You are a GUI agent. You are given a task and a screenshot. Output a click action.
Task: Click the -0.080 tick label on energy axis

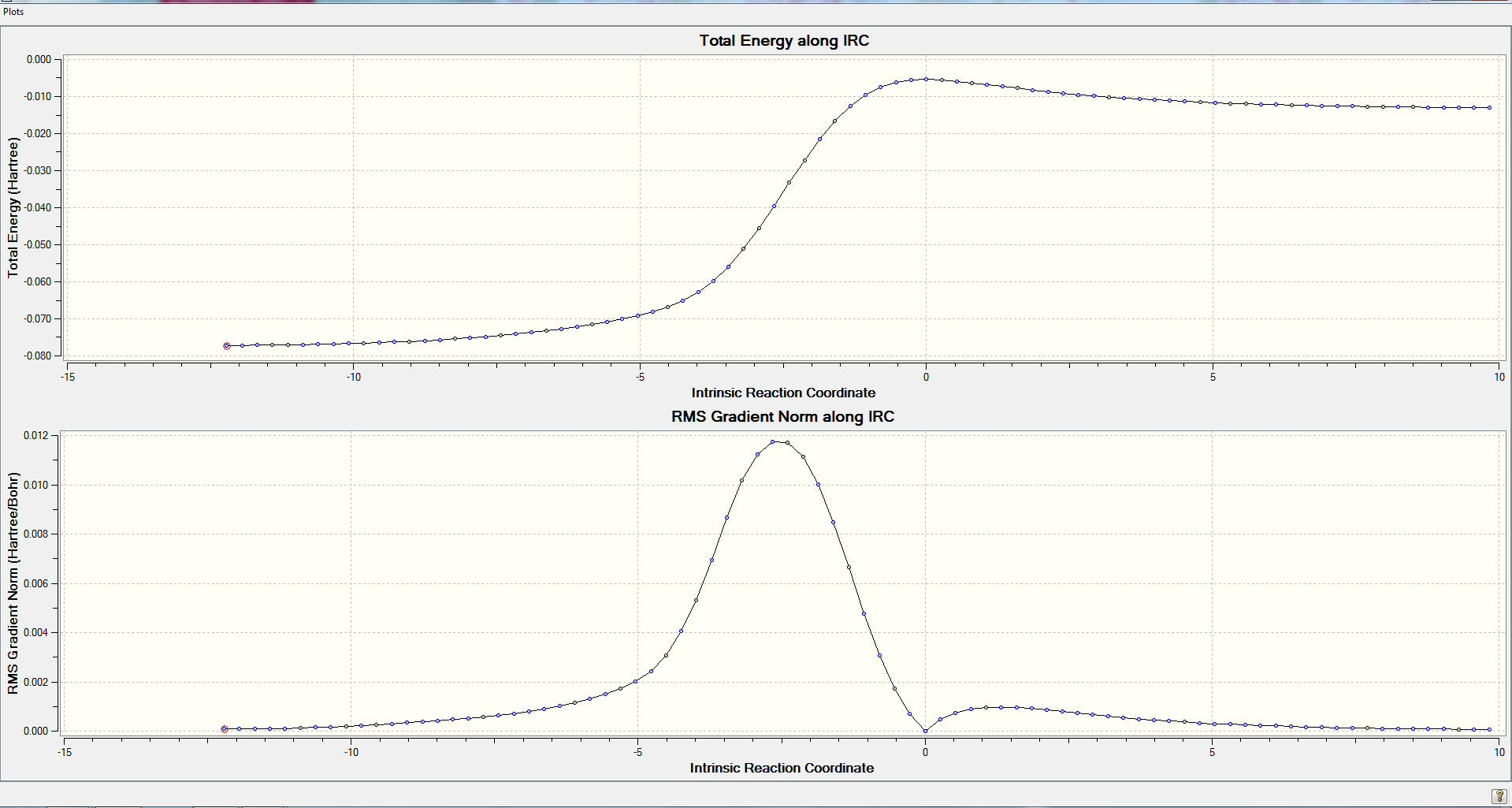pyautogui.click(x=37, y=356)
